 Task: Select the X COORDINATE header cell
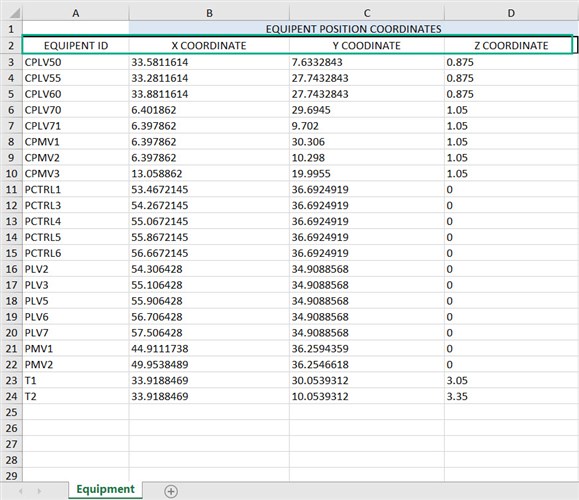[209, 45]
